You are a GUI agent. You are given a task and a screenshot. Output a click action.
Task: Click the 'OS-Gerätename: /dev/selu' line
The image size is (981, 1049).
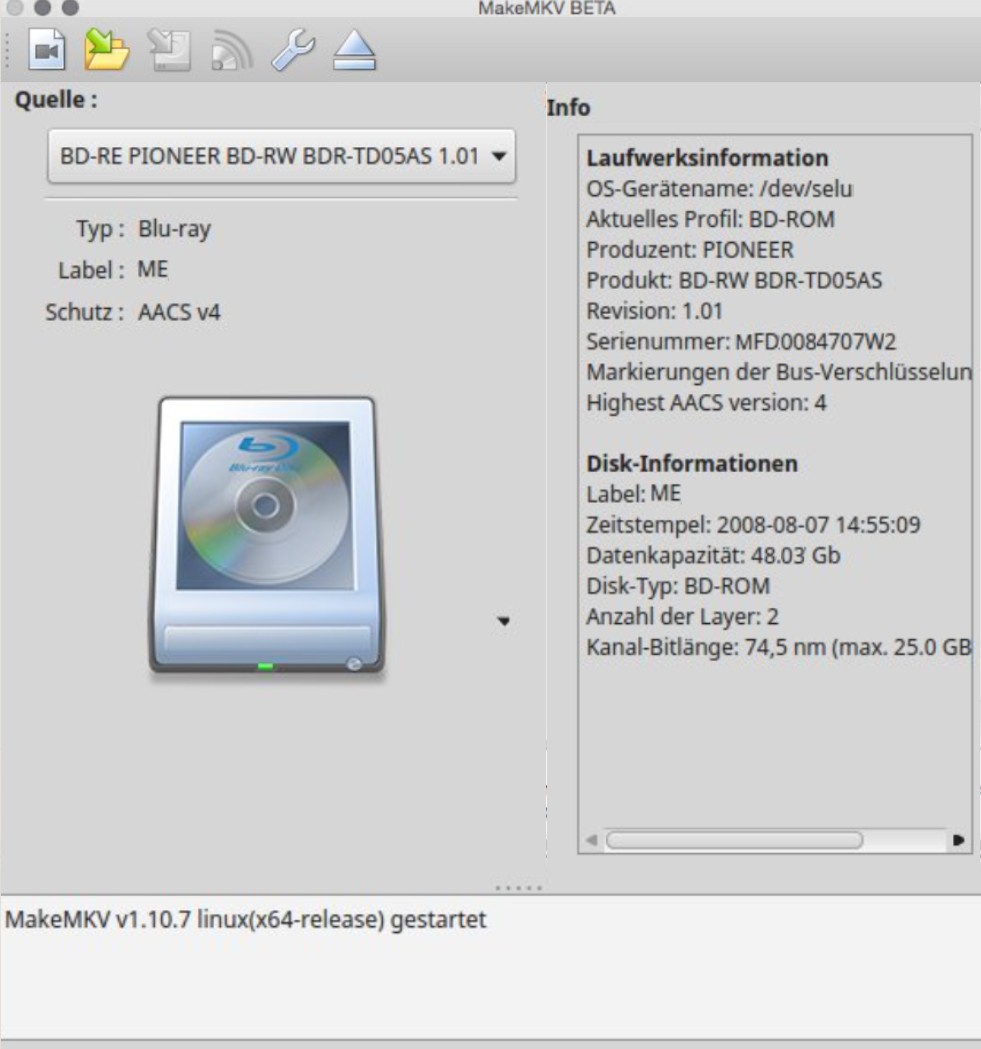[719, 189]
